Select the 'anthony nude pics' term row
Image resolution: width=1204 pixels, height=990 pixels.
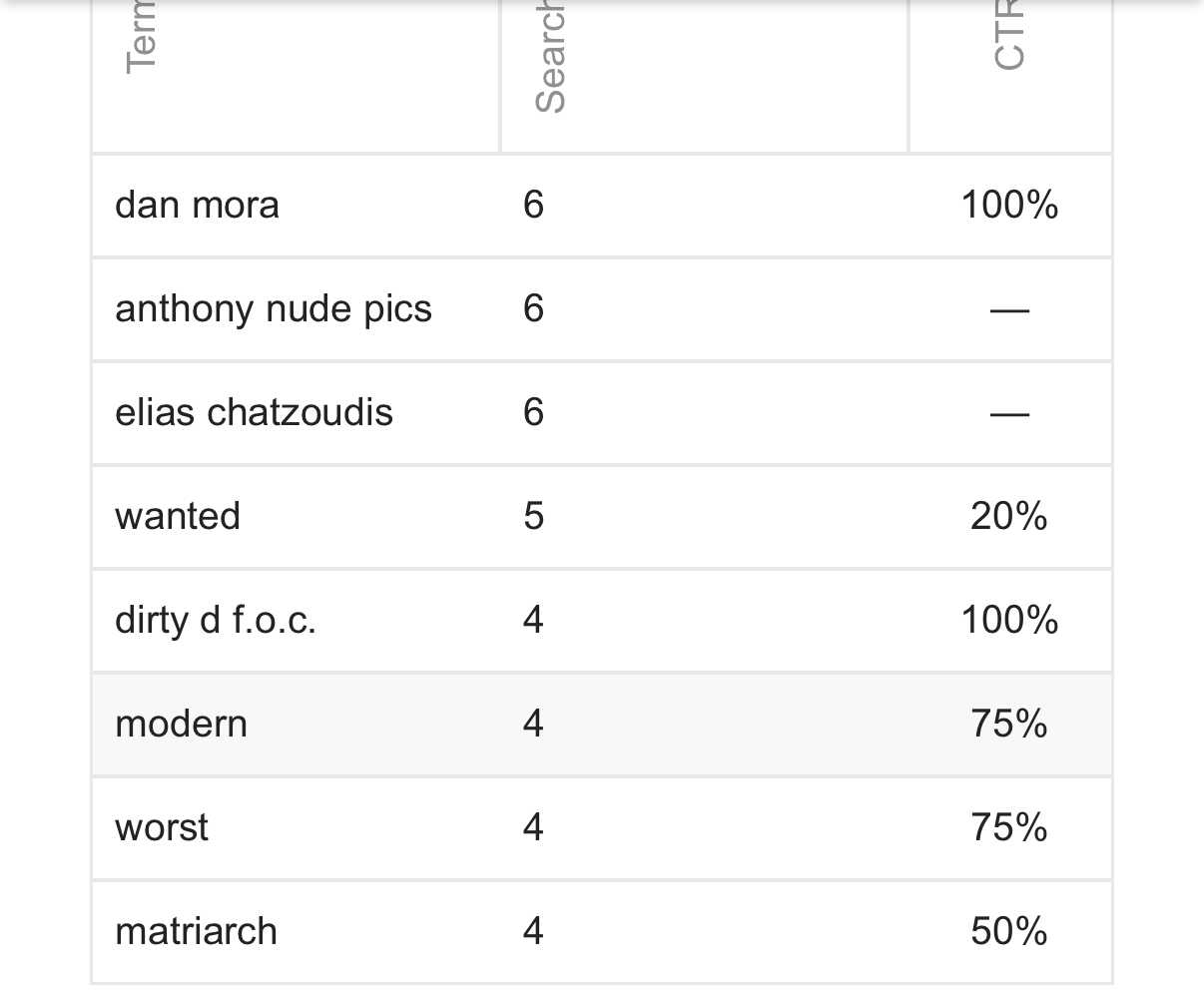(x=274, y=309)
